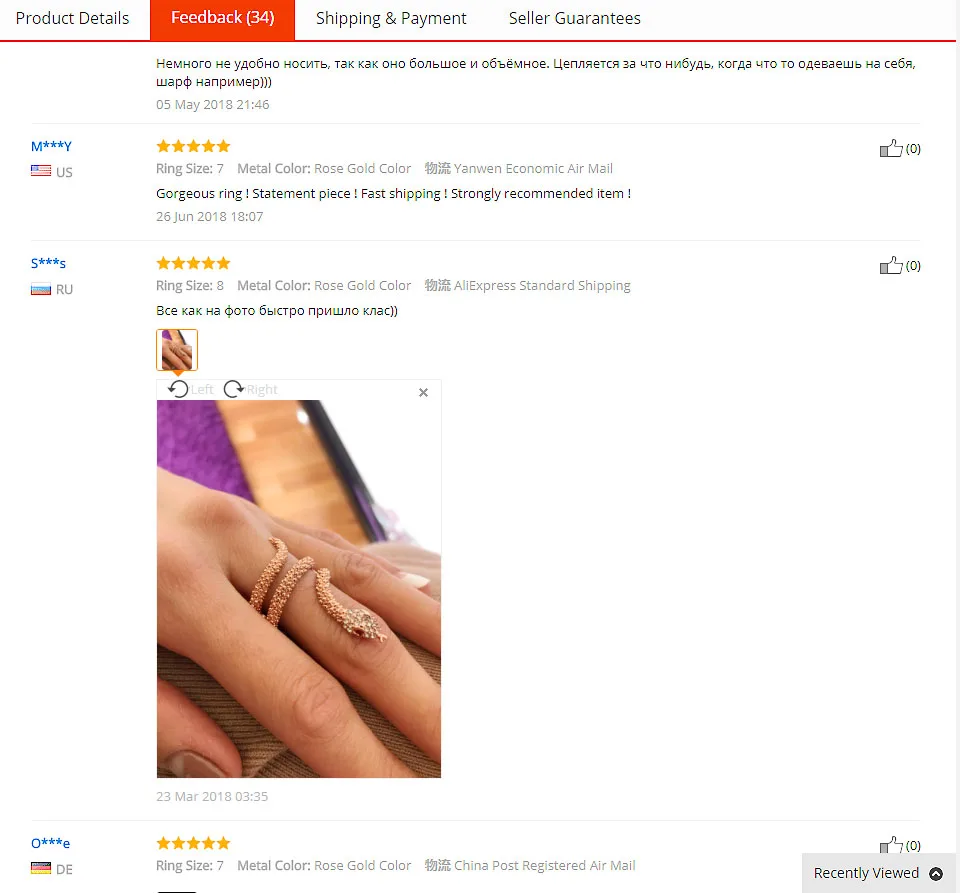Open the Seller Guarantees tab
Image resolution: width=960 pixels, height=893 pixels.
[x=574, y=18]
